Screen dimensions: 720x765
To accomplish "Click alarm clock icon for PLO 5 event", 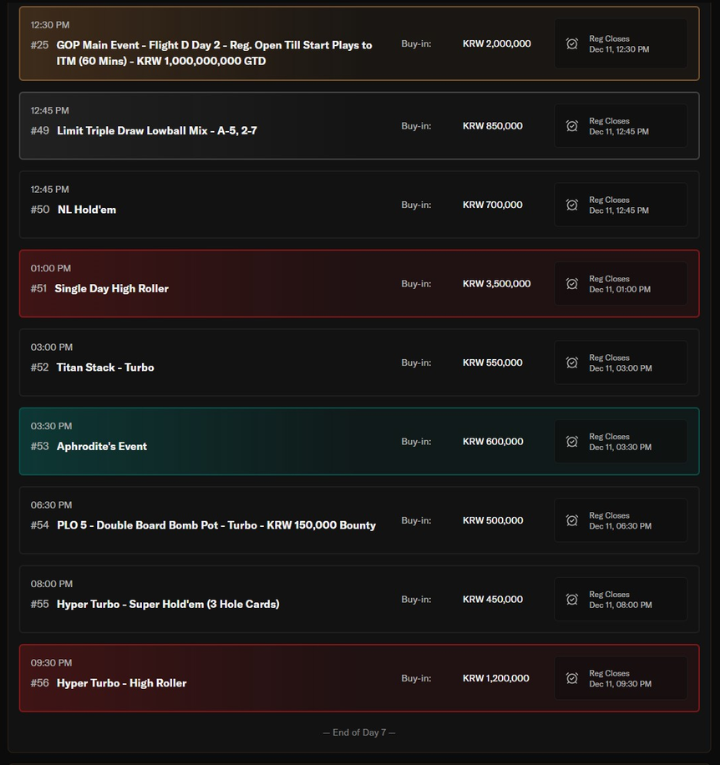I will point(572,520).
